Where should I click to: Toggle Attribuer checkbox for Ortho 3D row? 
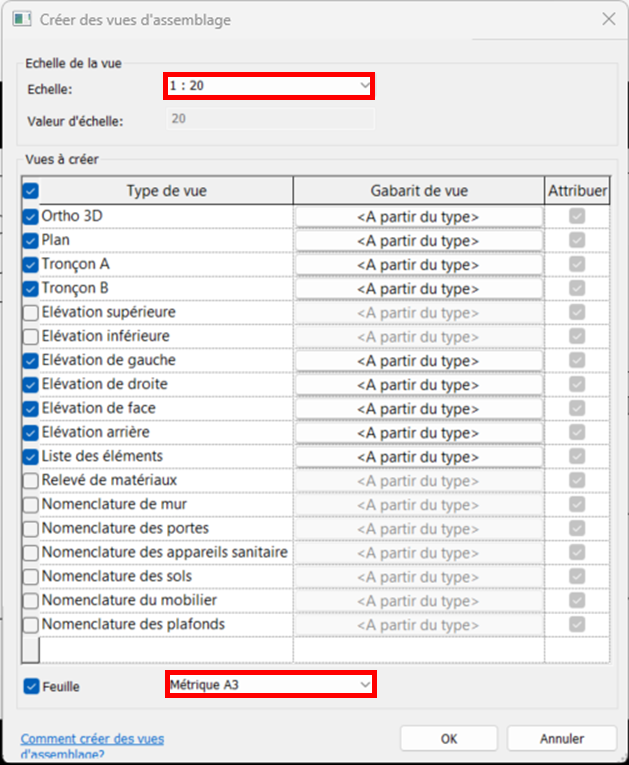click(577, 217)
